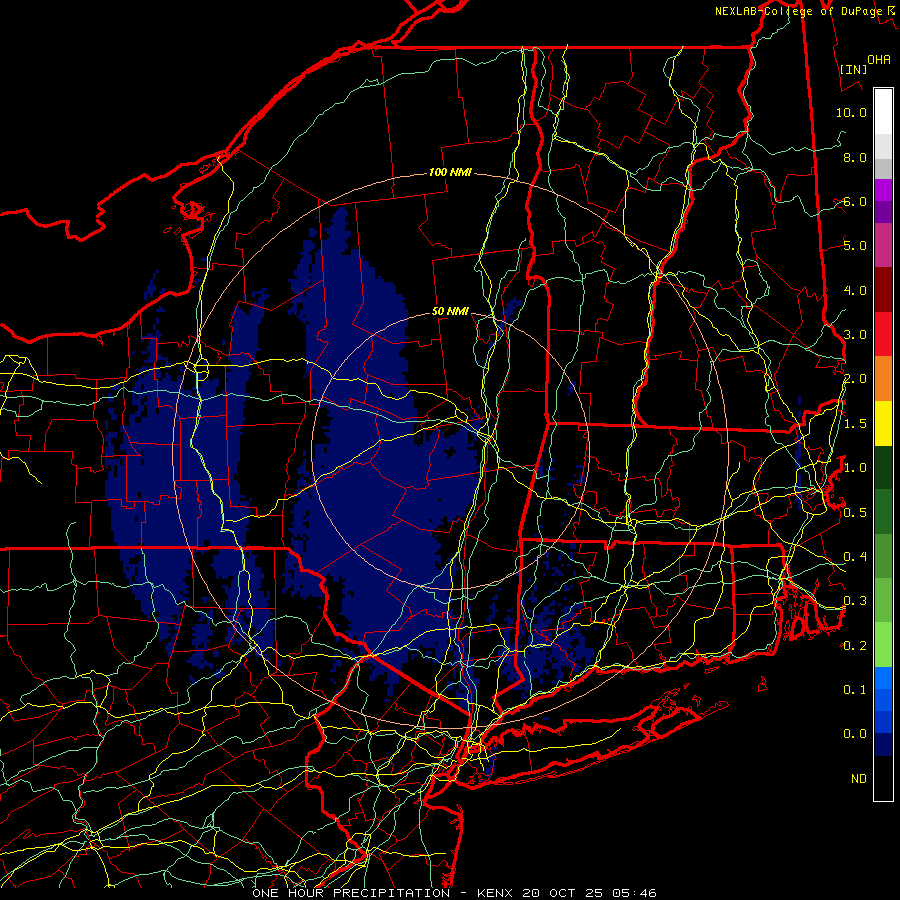Click the ND legend label
Viewport: 900px width, 900px height.
point(859,778)
